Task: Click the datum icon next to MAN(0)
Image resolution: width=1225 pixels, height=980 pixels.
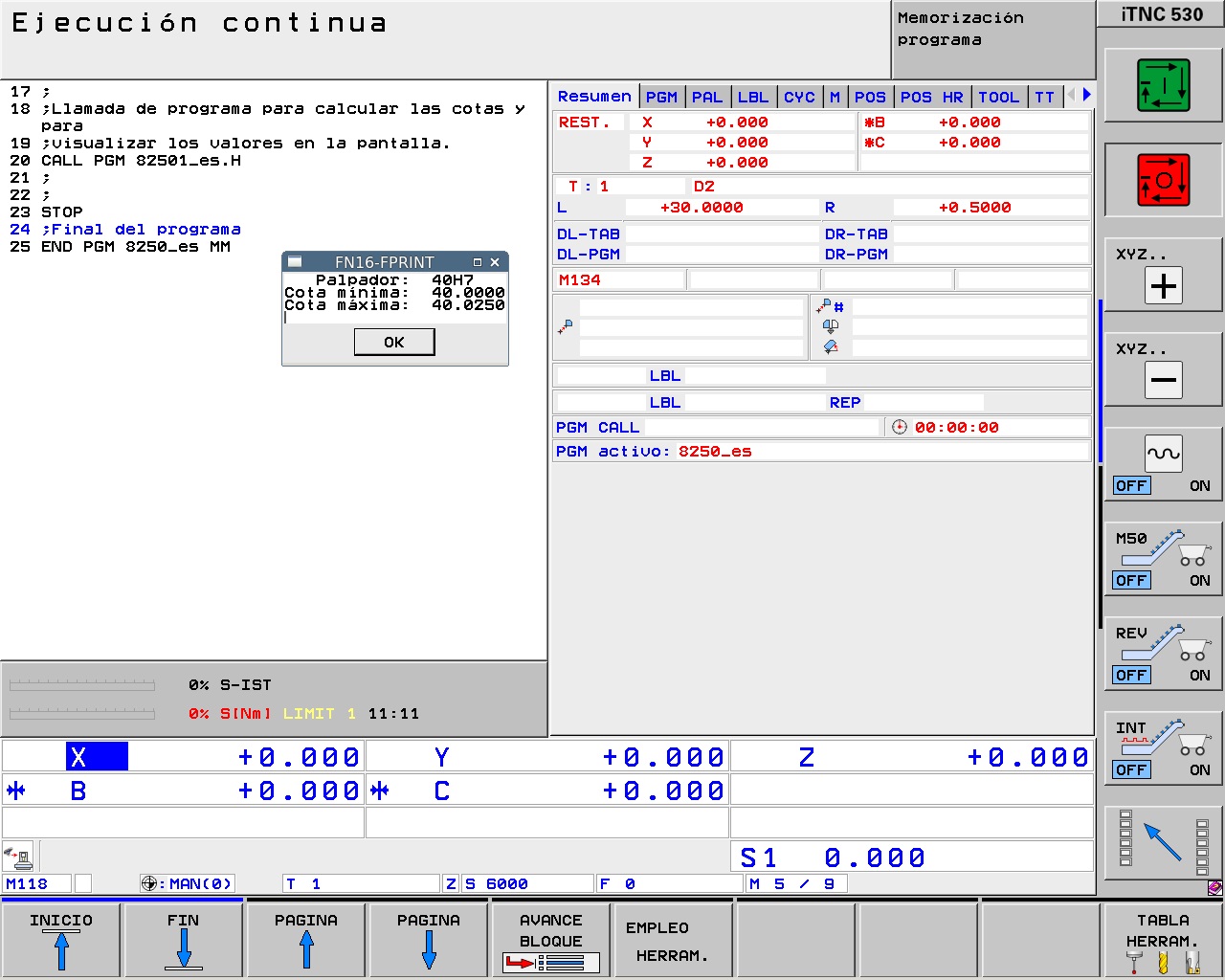Action: (x=149, y=883)
